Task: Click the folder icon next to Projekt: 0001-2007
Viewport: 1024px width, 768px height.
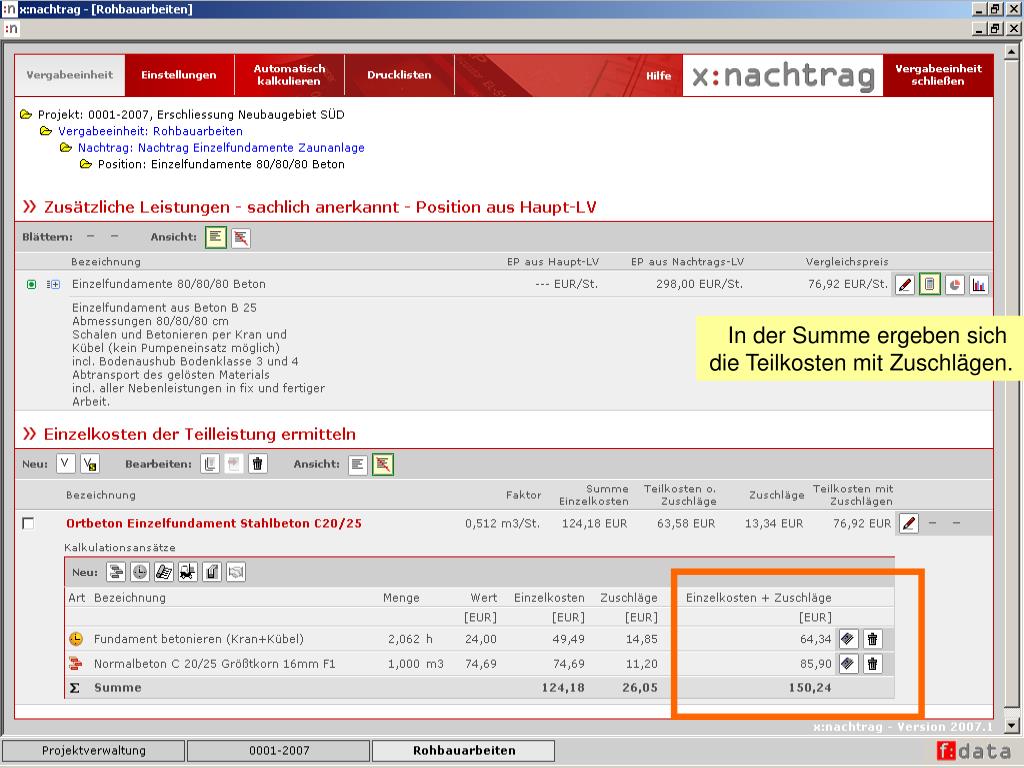Action: [x=26, y=115]
